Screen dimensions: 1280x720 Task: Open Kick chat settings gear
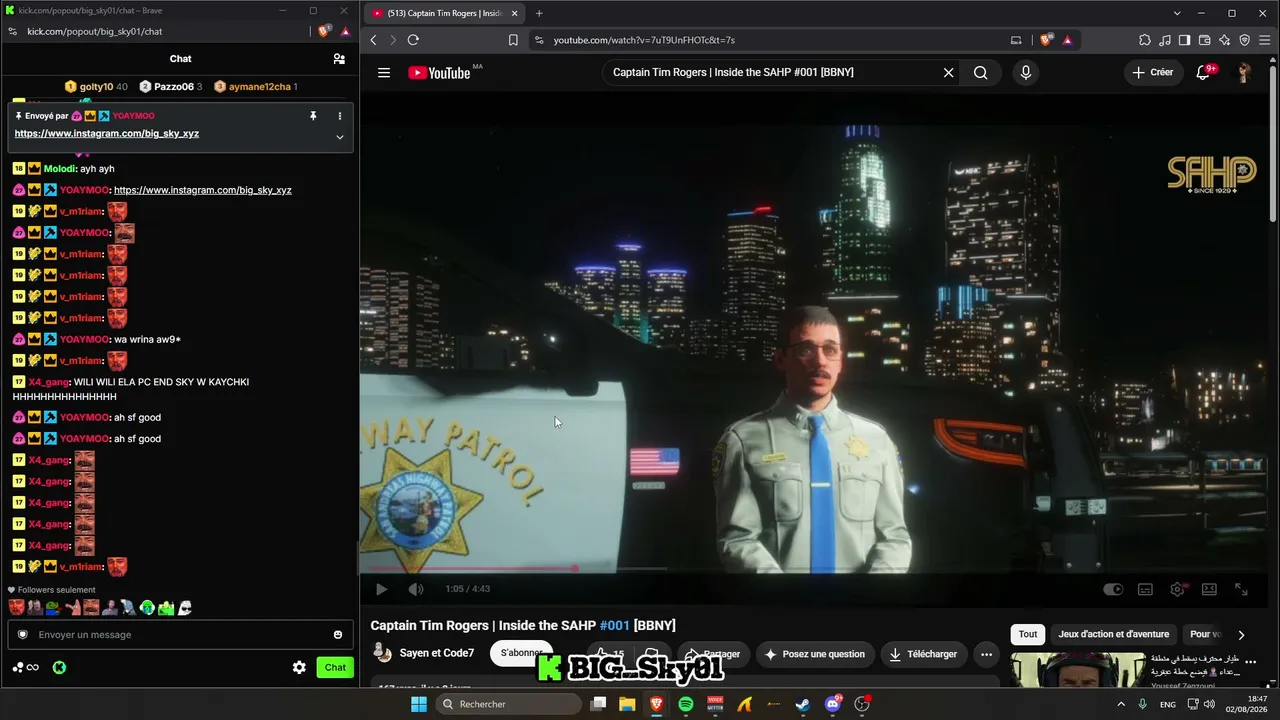[299, 668]
